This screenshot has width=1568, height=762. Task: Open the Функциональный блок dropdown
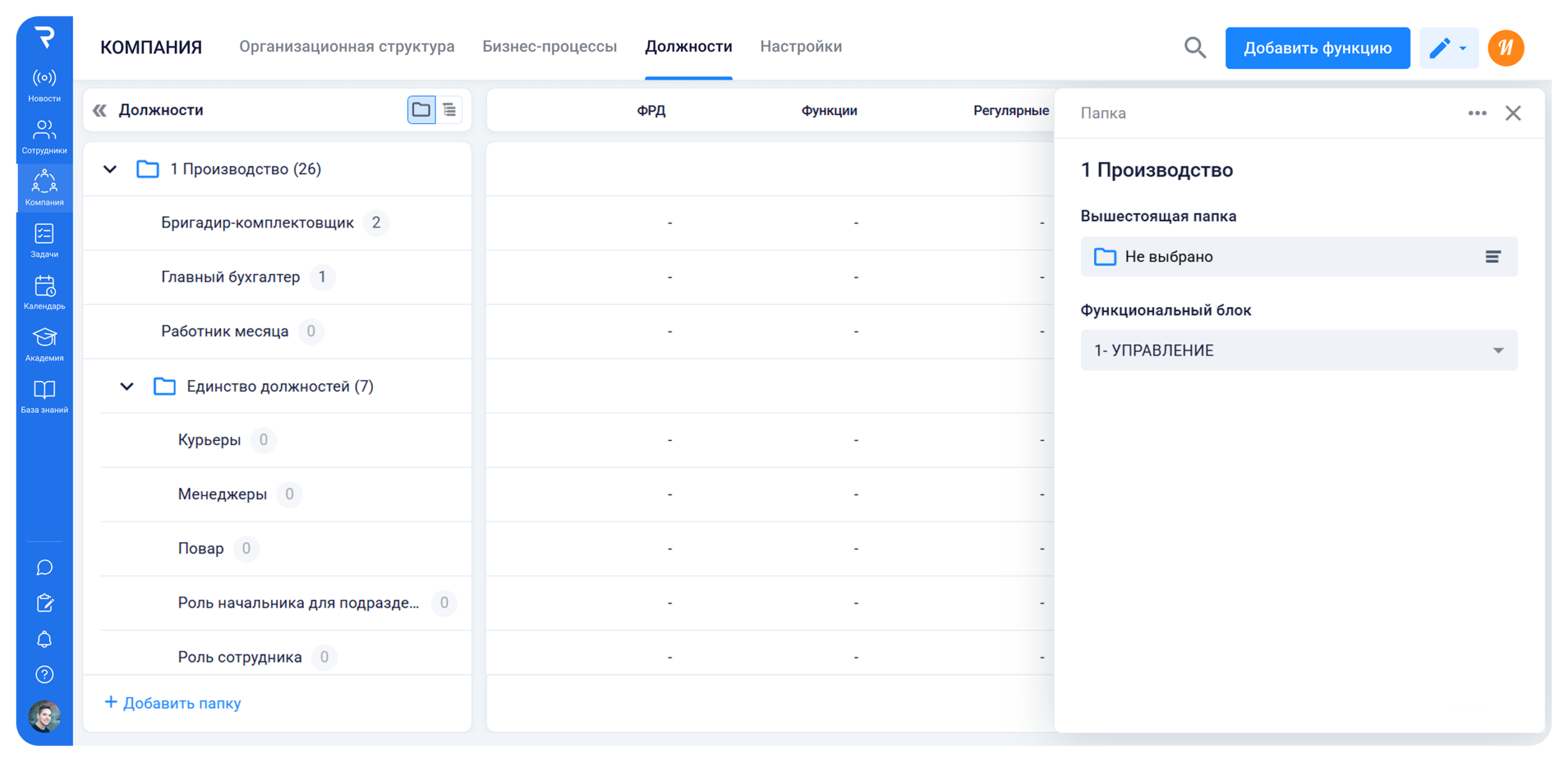click(1298, 350)
